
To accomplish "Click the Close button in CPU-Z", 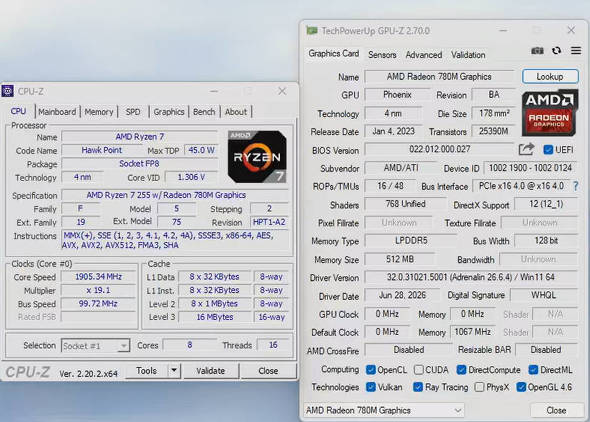I will [x=268, y=371].
